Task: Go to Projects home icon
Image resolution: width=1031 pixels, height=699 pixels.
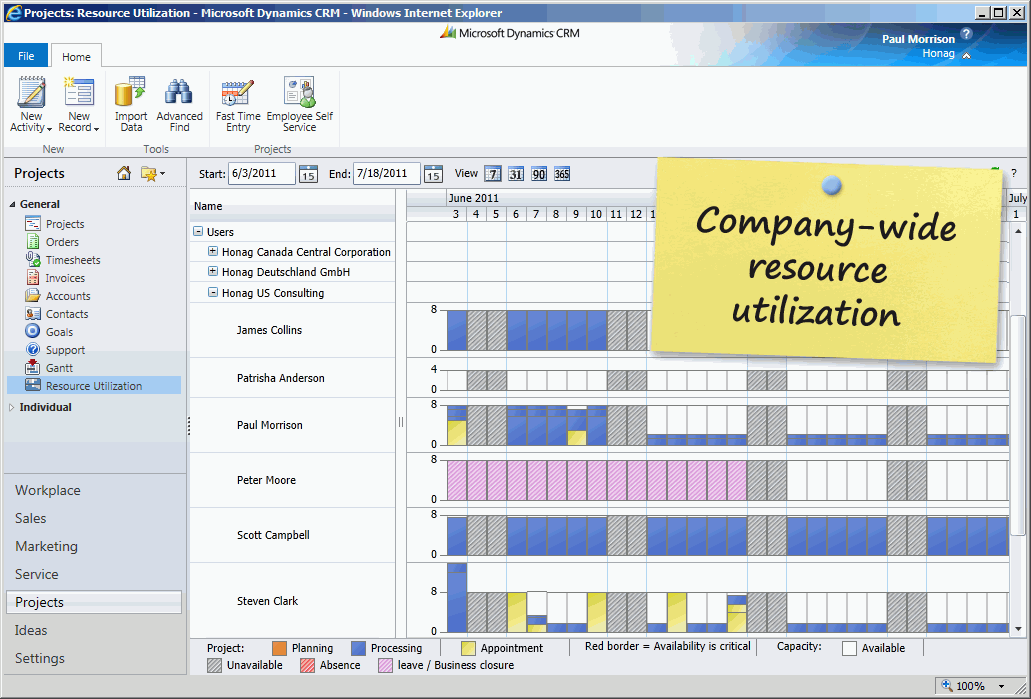Action: [x=124, y=174]
